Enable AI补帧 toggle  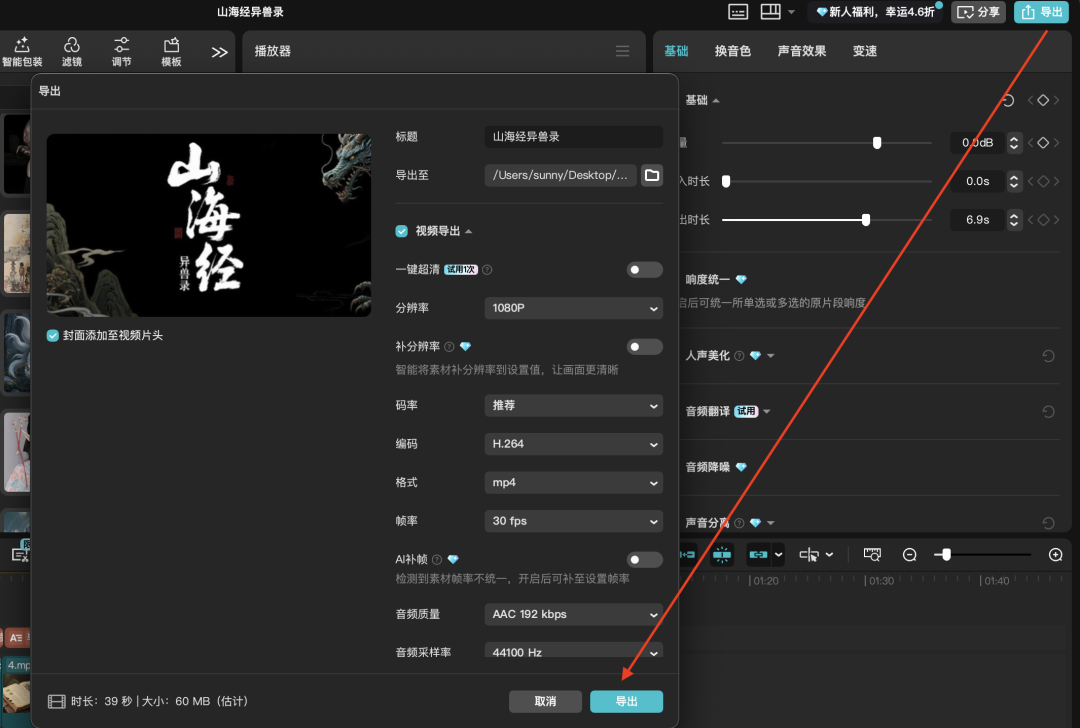645,559
